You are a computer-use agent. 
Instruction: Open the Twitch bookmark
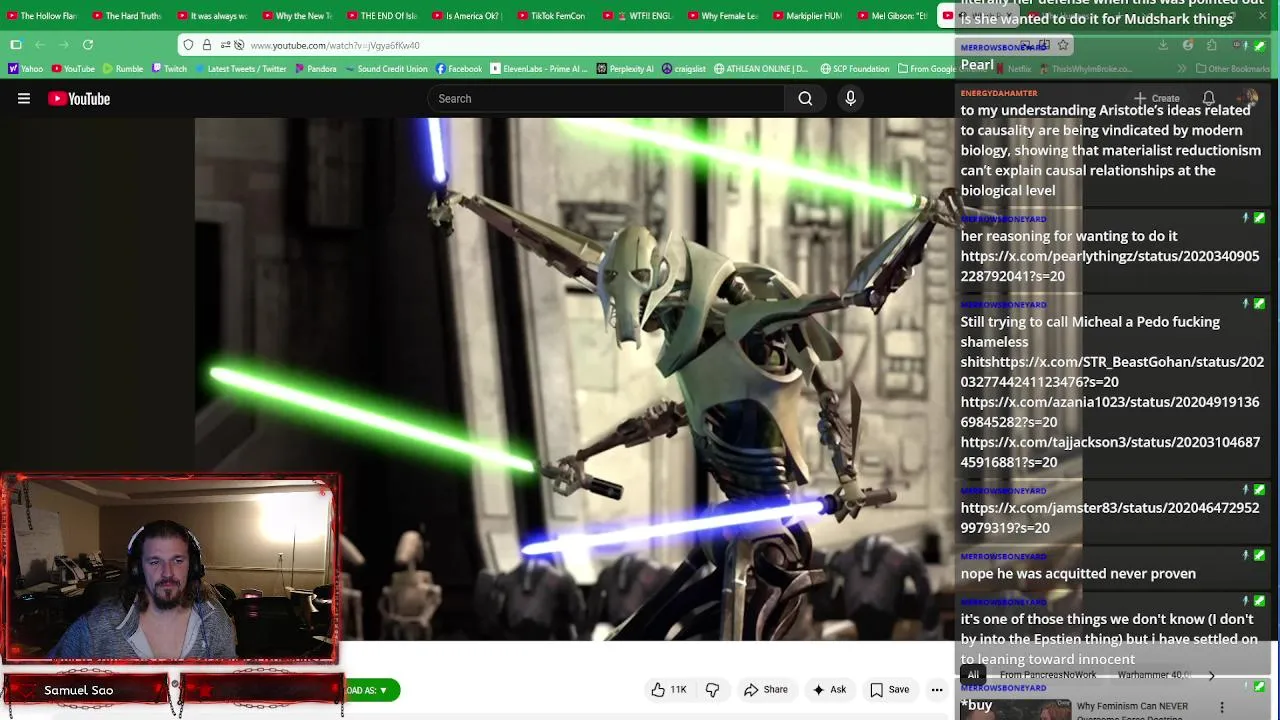(x=169, y=69)
